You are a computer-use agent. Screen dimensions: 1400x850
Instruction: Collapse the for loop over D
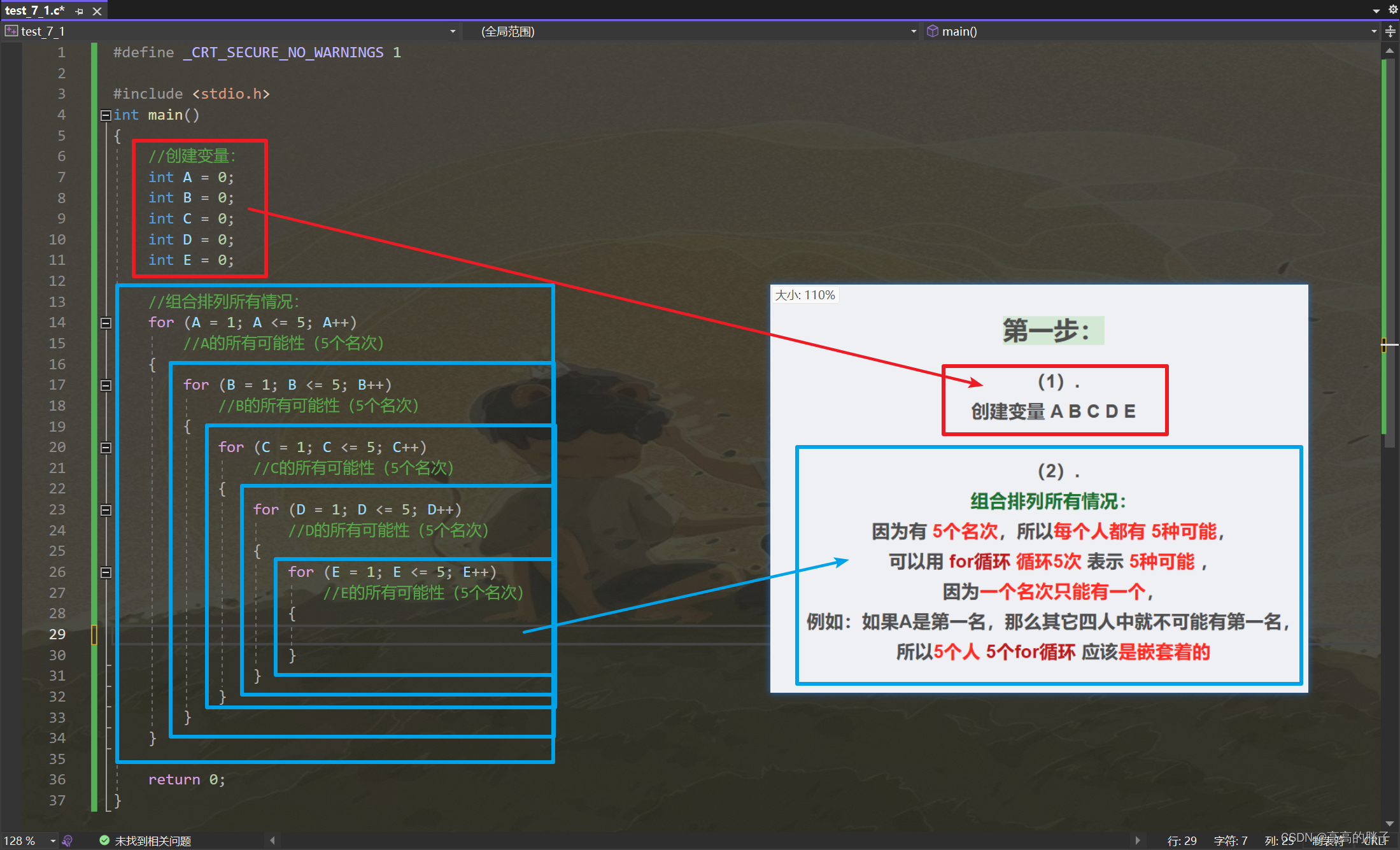coord(106,510)
